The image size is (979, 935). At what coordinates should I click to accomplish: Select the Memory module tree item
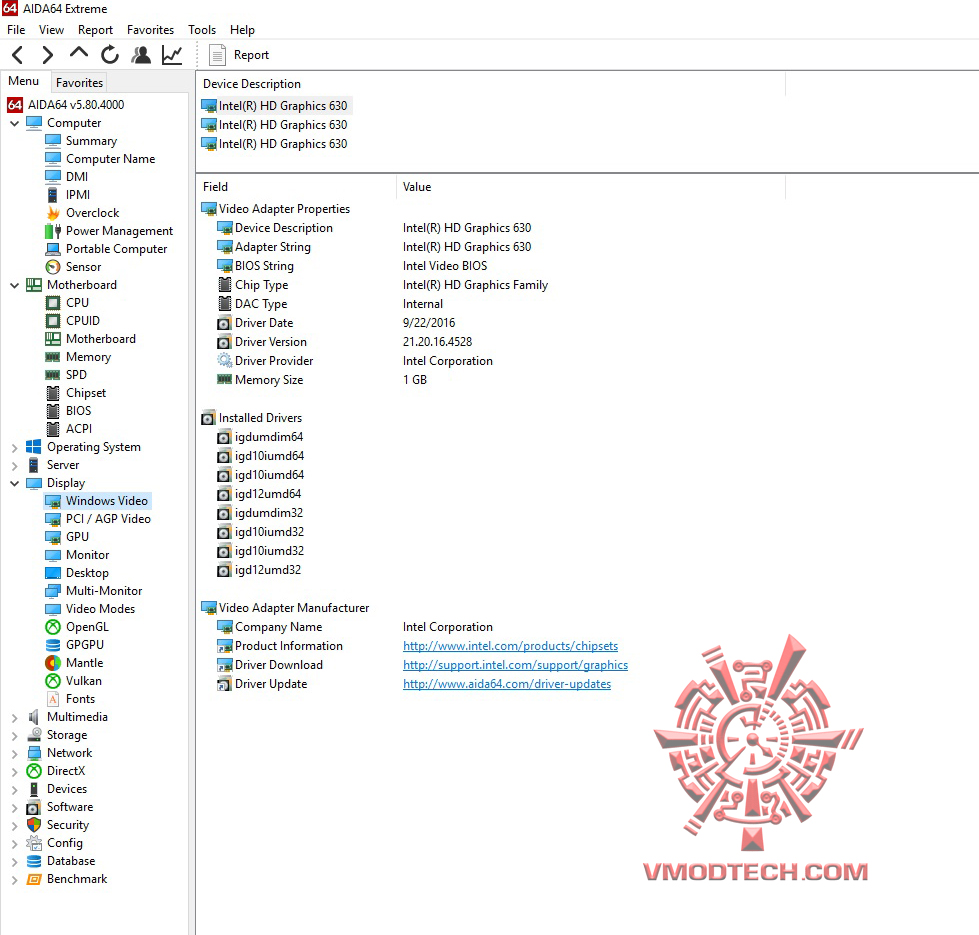tap(78, 357)
